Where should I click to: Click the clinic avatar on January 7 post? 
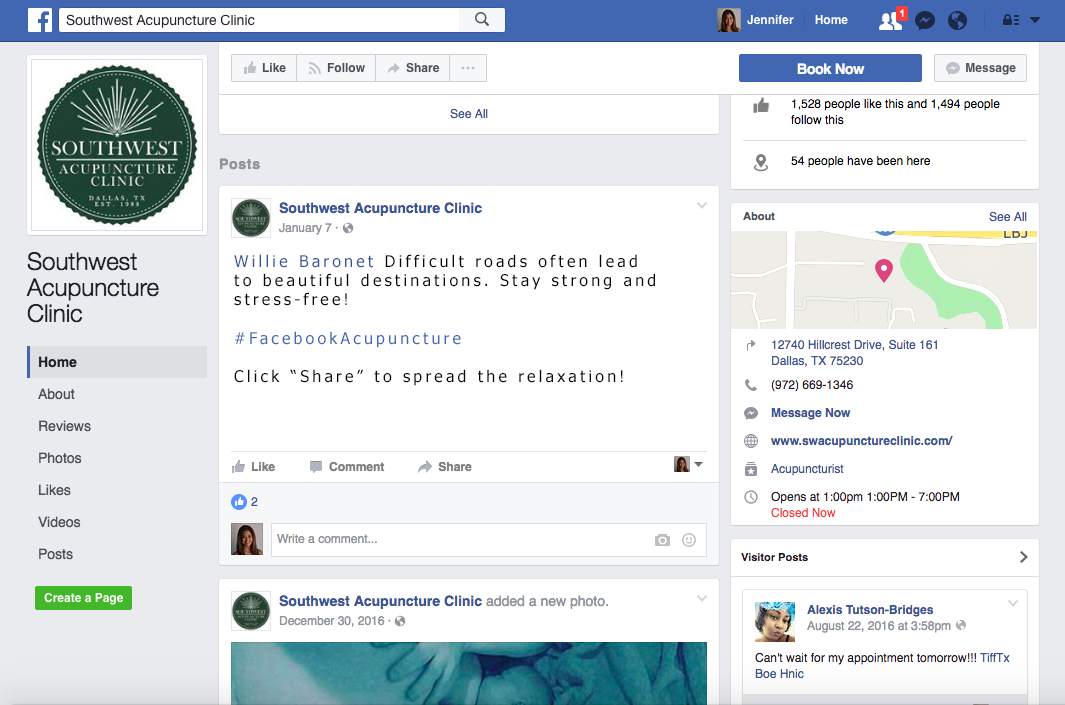(x=251, y=218)
